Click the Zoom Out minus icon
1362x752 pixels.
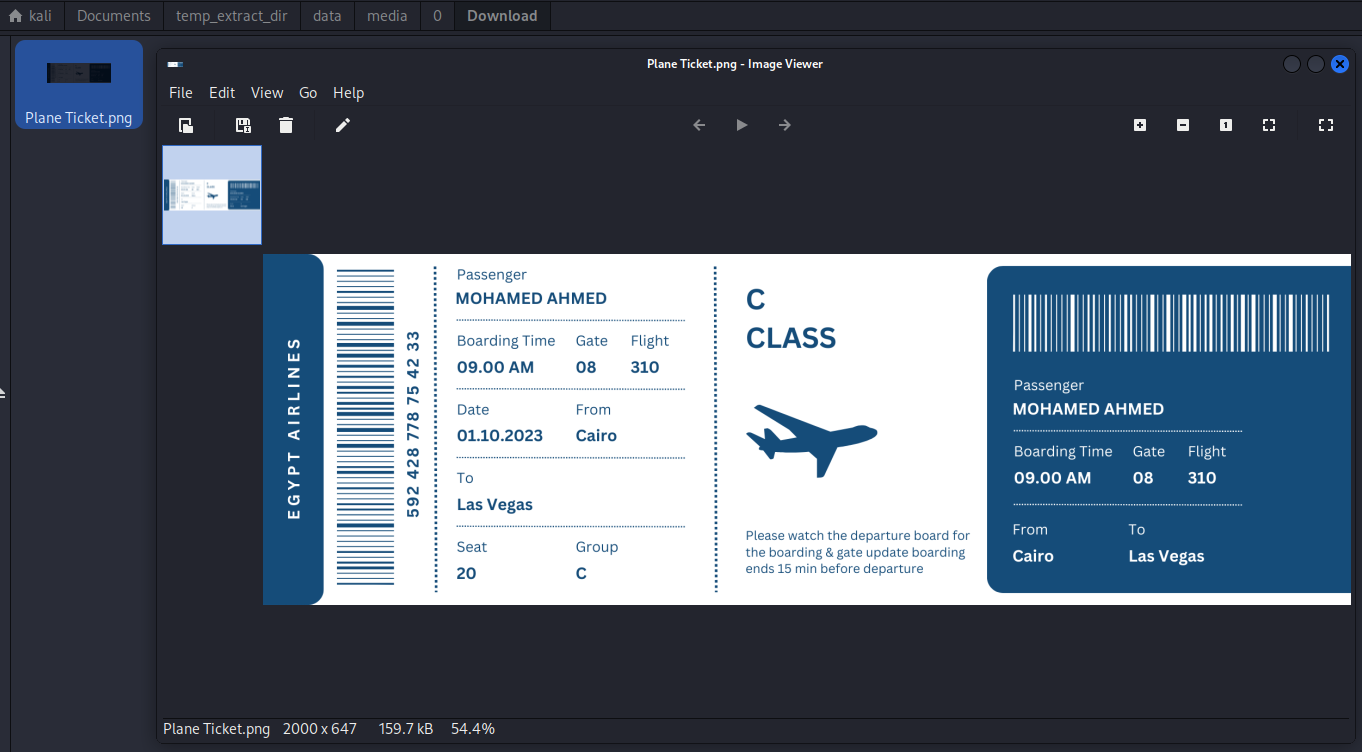point(1183,125)
